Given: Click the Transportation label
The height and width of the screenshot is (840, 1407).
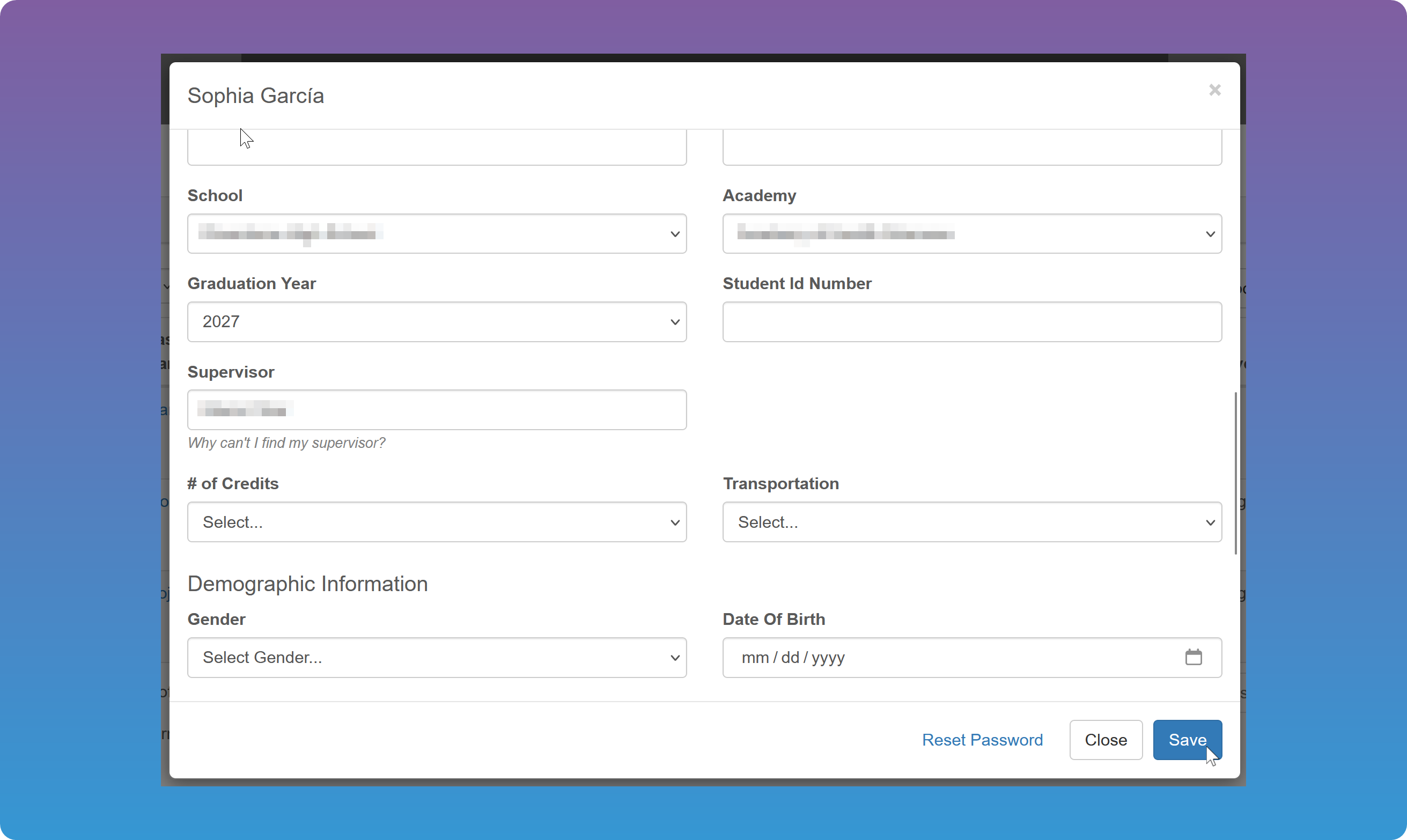Looking at the screenshot, I should tap(780, 484).
